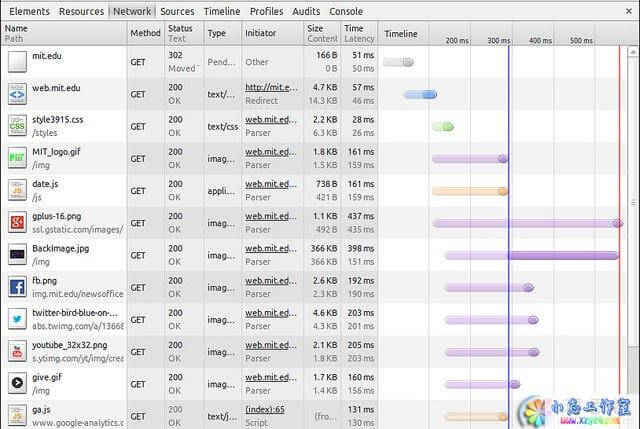Viewport: 640px width, 429px height.
Task: Click the gplus-16.png long timeline bar
Action: click(528, 223)
